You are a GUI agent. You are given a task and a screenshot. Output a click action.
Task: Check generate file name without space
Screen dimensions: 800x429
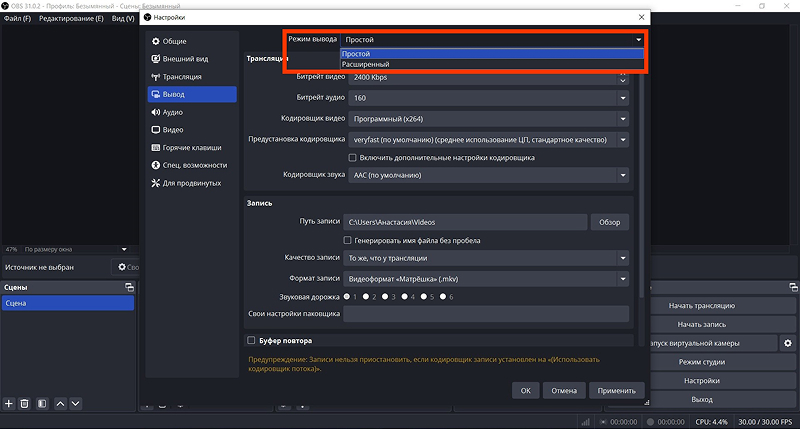click(347, 240)
